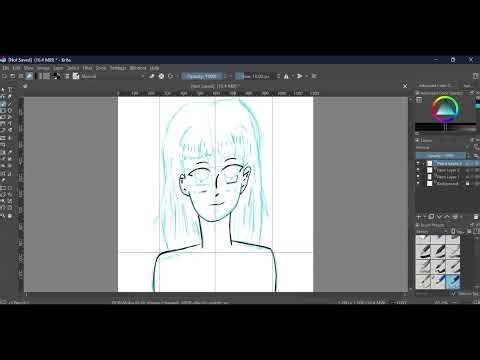Open the File menu
This screenshot has height=360, width=480.
[x=6, y=68]
